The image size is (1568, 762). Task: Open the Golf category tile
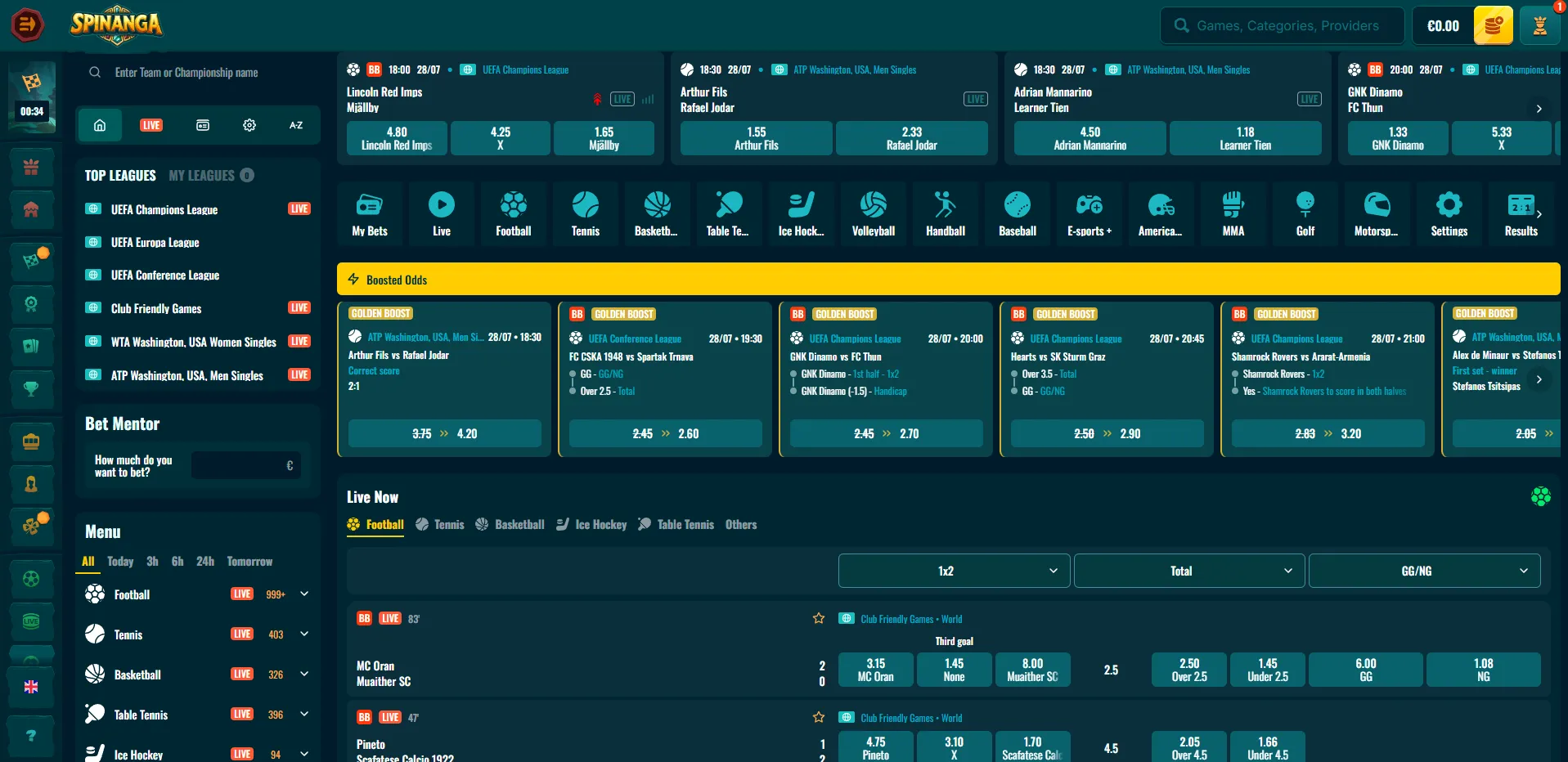click(1305, 213)
